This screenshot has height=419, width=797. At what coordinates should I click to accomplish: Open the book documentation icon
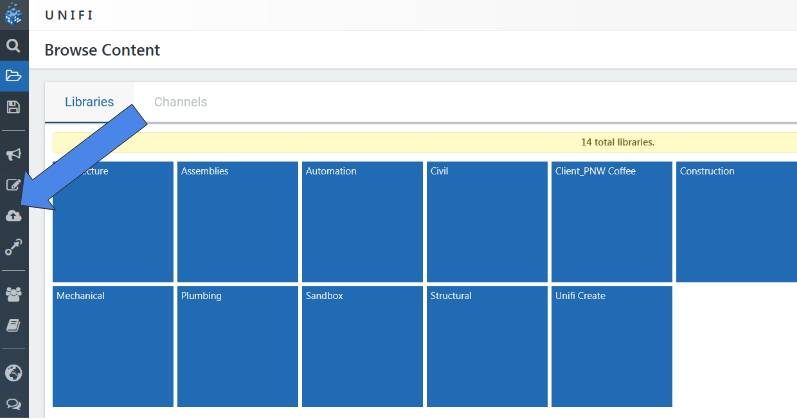[x=14, y=325]
